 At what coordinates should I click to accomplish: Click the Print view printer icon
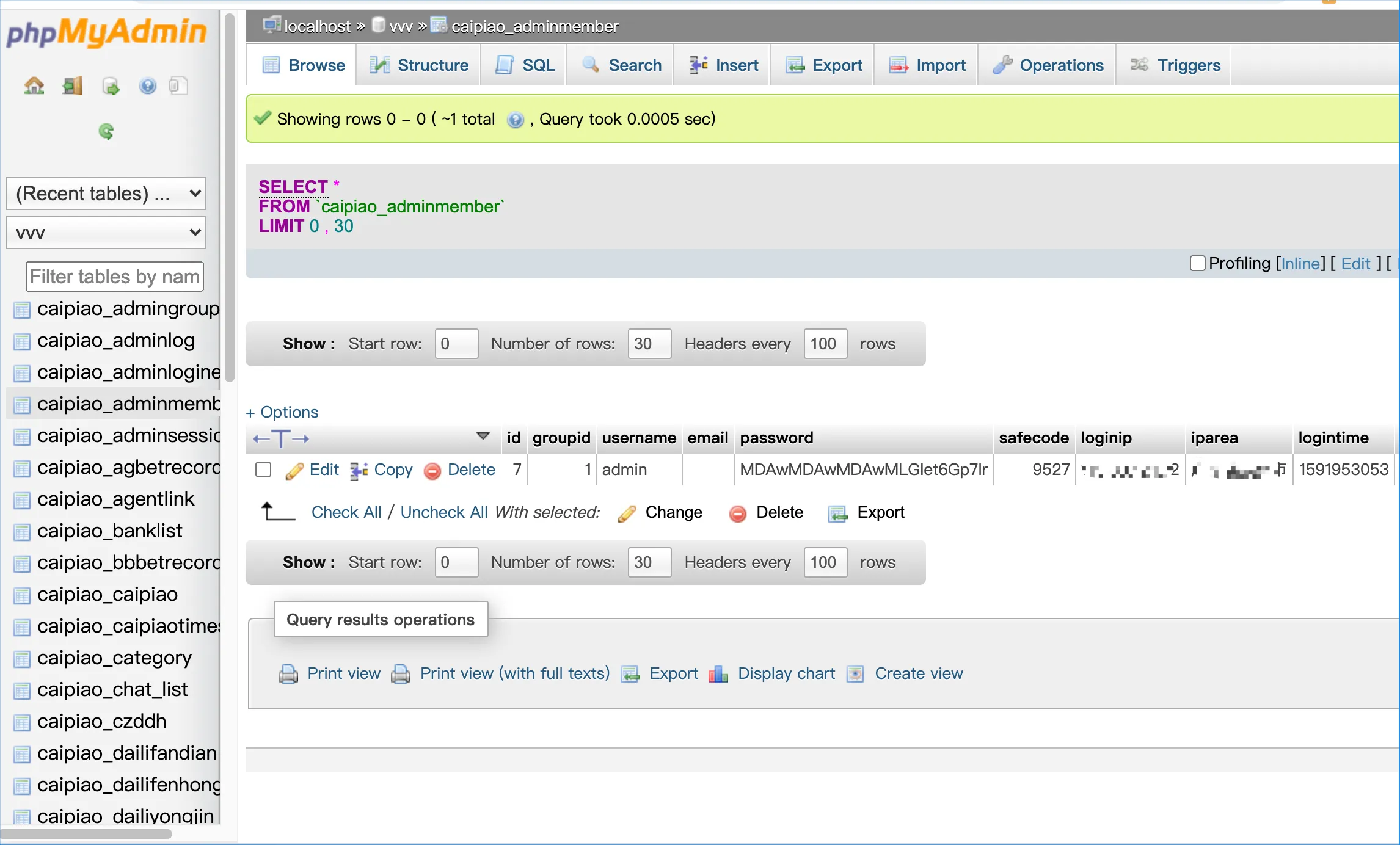[288, 674]
